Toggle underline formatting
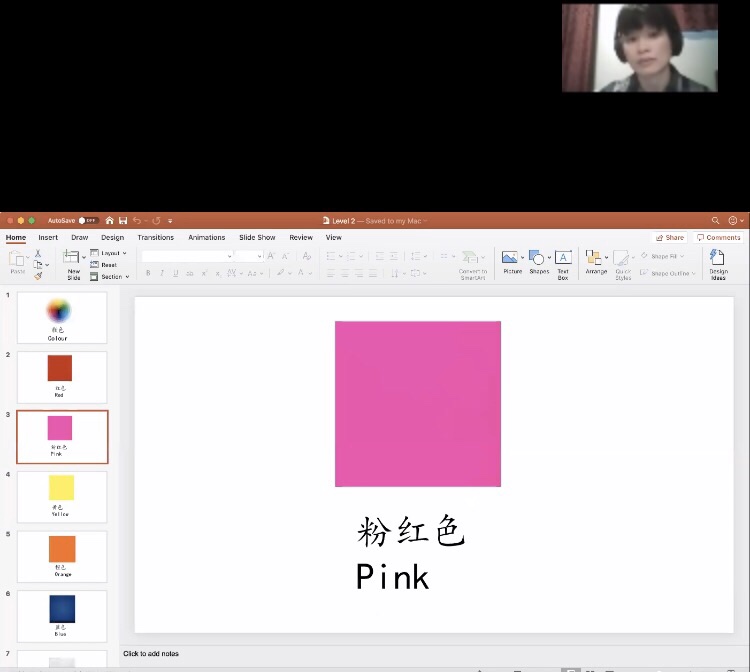 (176, 273)
